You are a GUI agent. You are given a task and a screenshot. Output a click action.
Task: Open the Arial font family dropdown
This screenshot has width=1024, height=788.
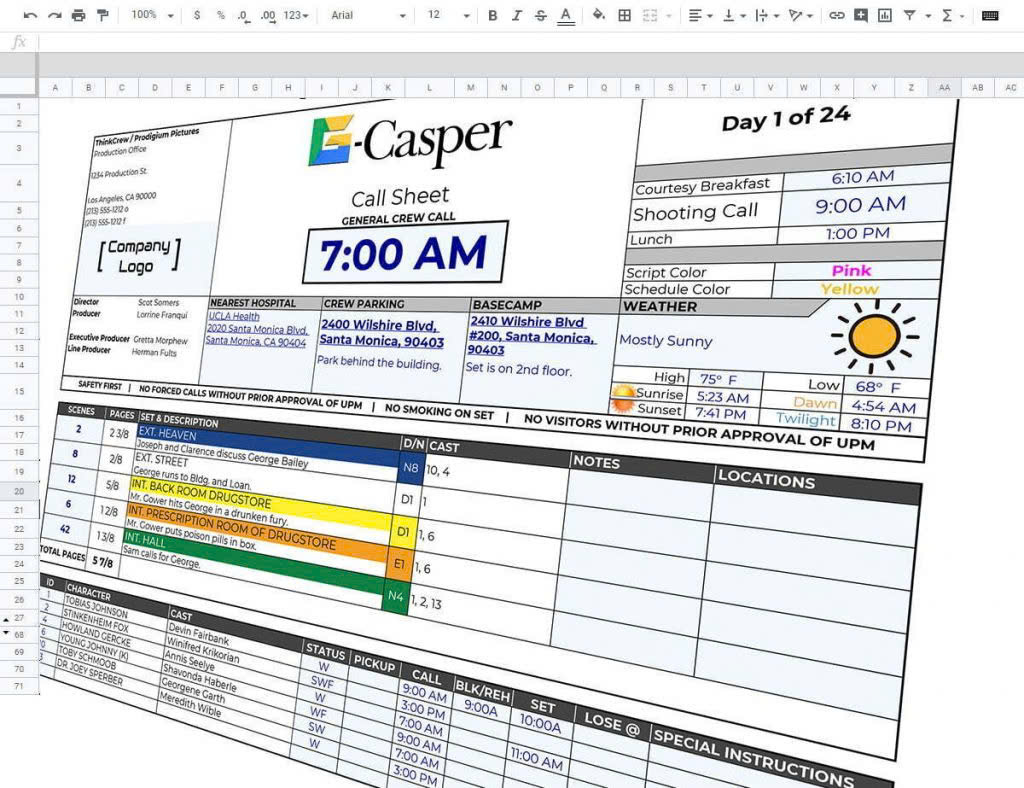(x=368, y=16)
